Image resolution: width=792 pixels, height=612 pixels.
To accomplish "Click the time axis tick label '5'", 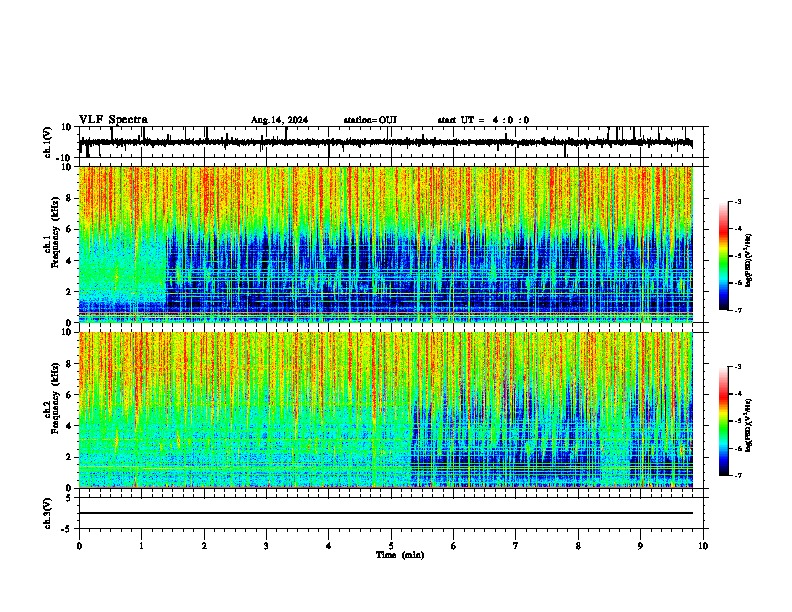I will coord(391,546).
